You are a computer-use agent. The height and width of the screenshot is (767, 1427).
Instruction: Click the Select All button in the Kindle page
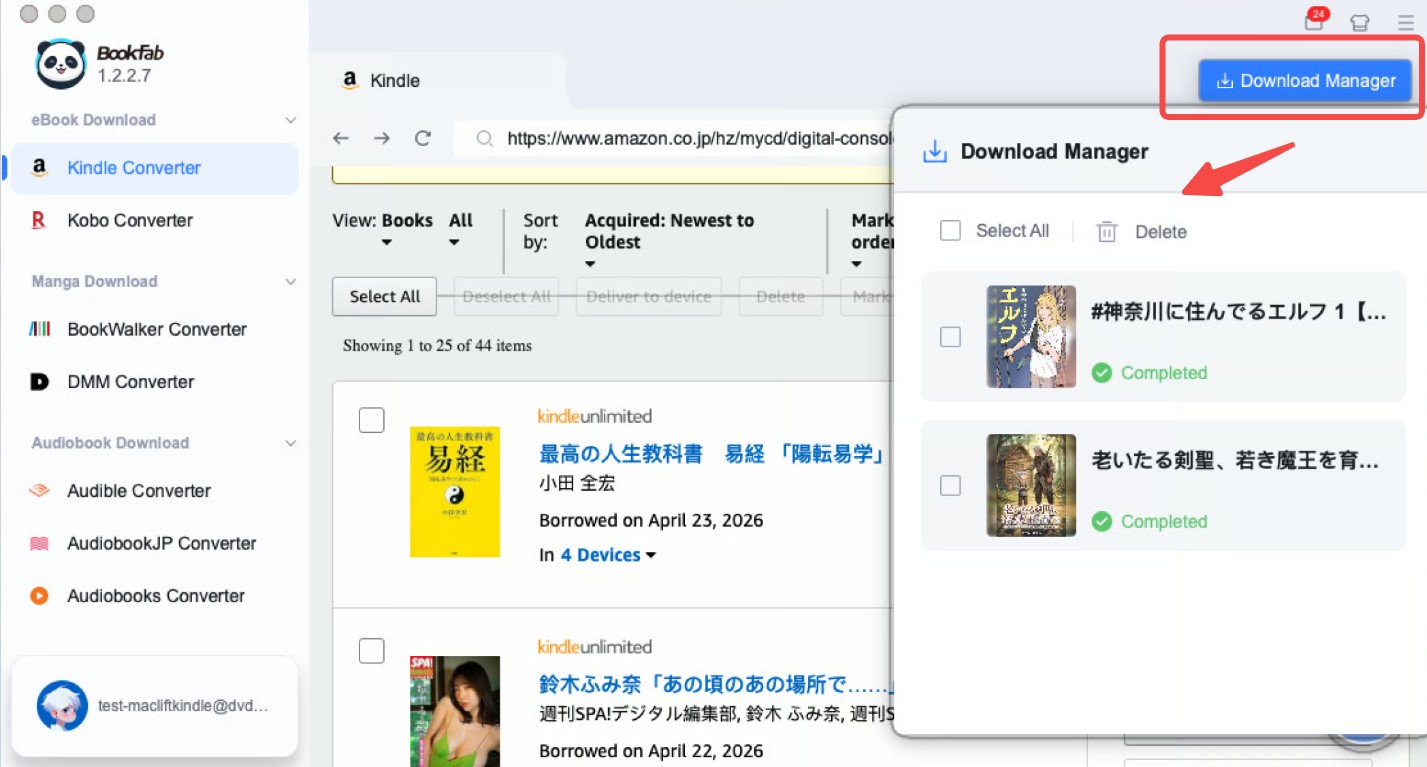coord(384,296)
